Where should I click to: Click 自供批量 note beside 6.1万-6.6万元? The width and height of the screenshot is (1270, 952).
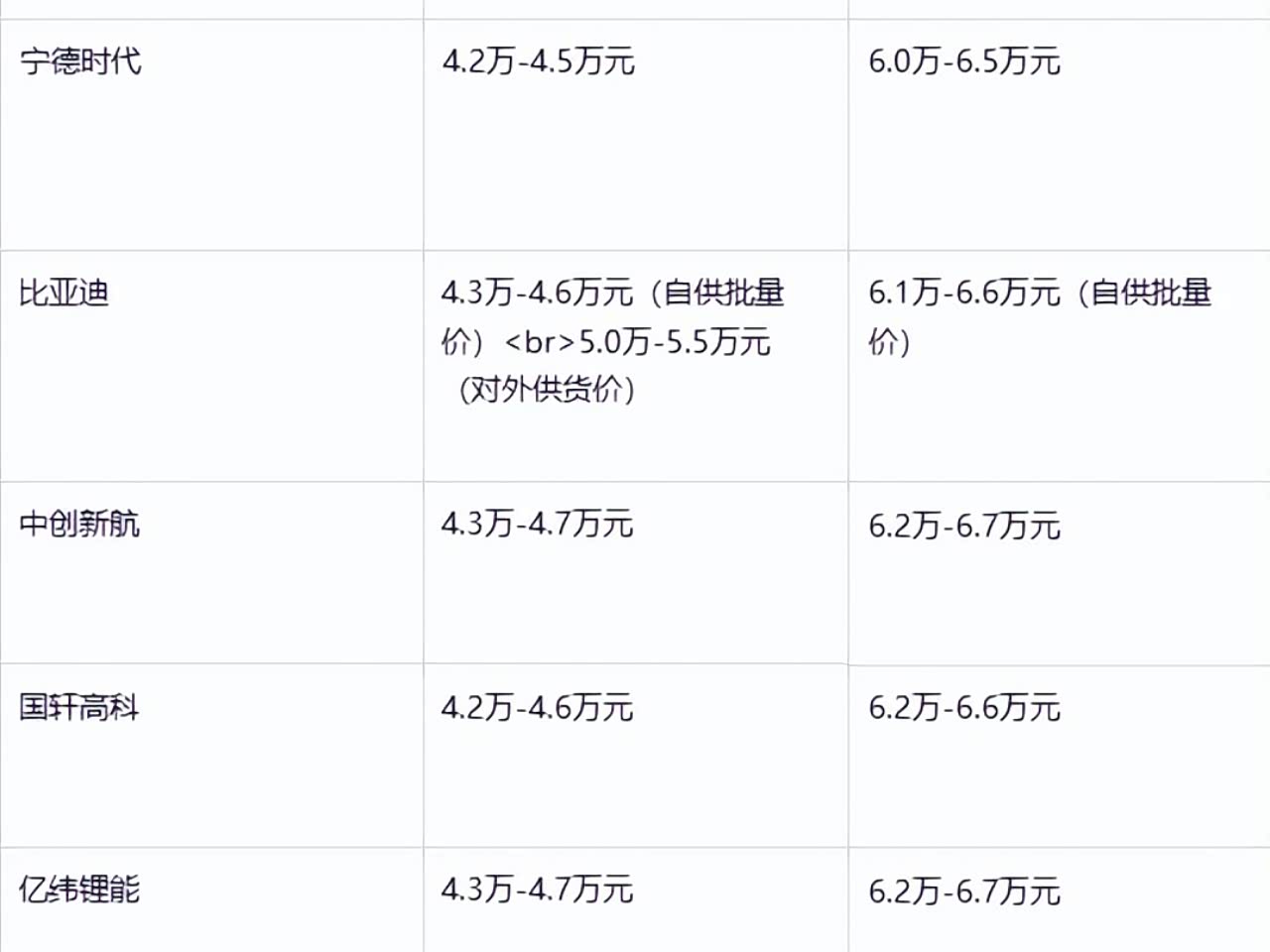[x=1151, y=293]
